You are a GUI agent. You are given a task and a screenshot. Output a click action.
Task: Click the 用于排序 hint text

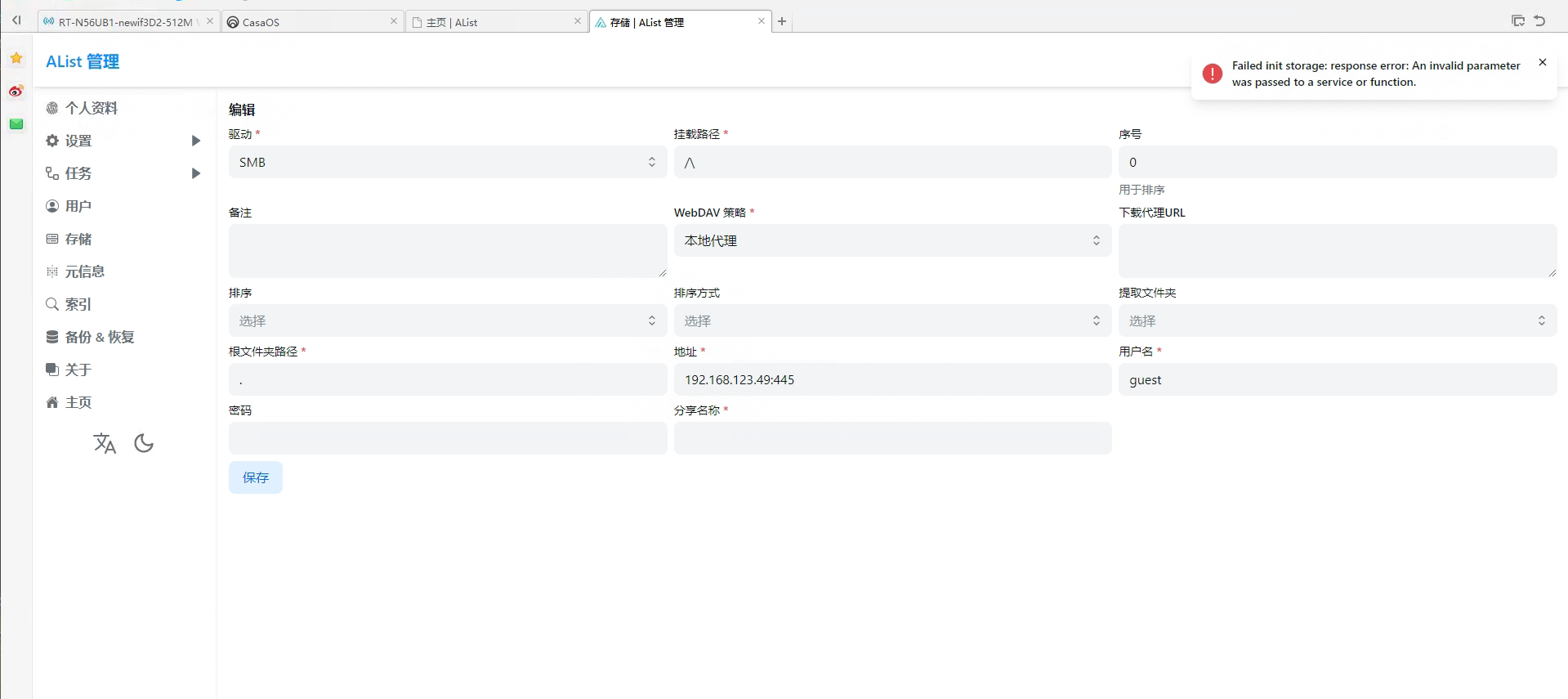coord(1141,190)
